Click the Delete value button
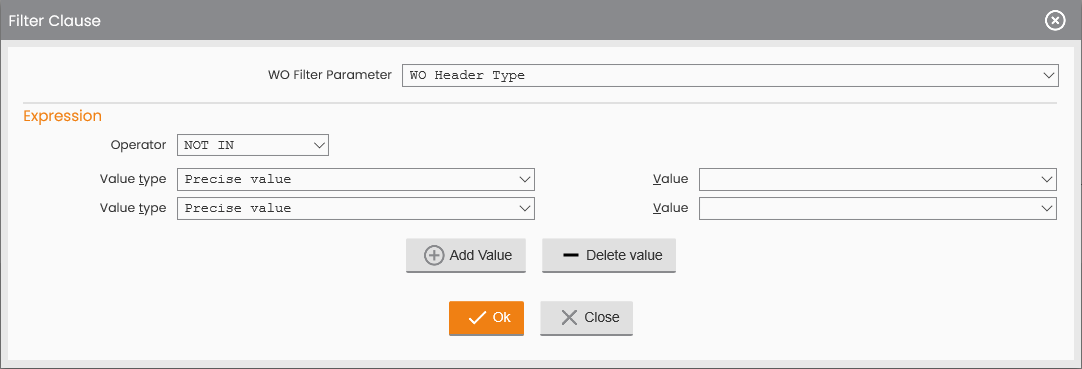Screen dimensions: 1082x369 point(609,255)
